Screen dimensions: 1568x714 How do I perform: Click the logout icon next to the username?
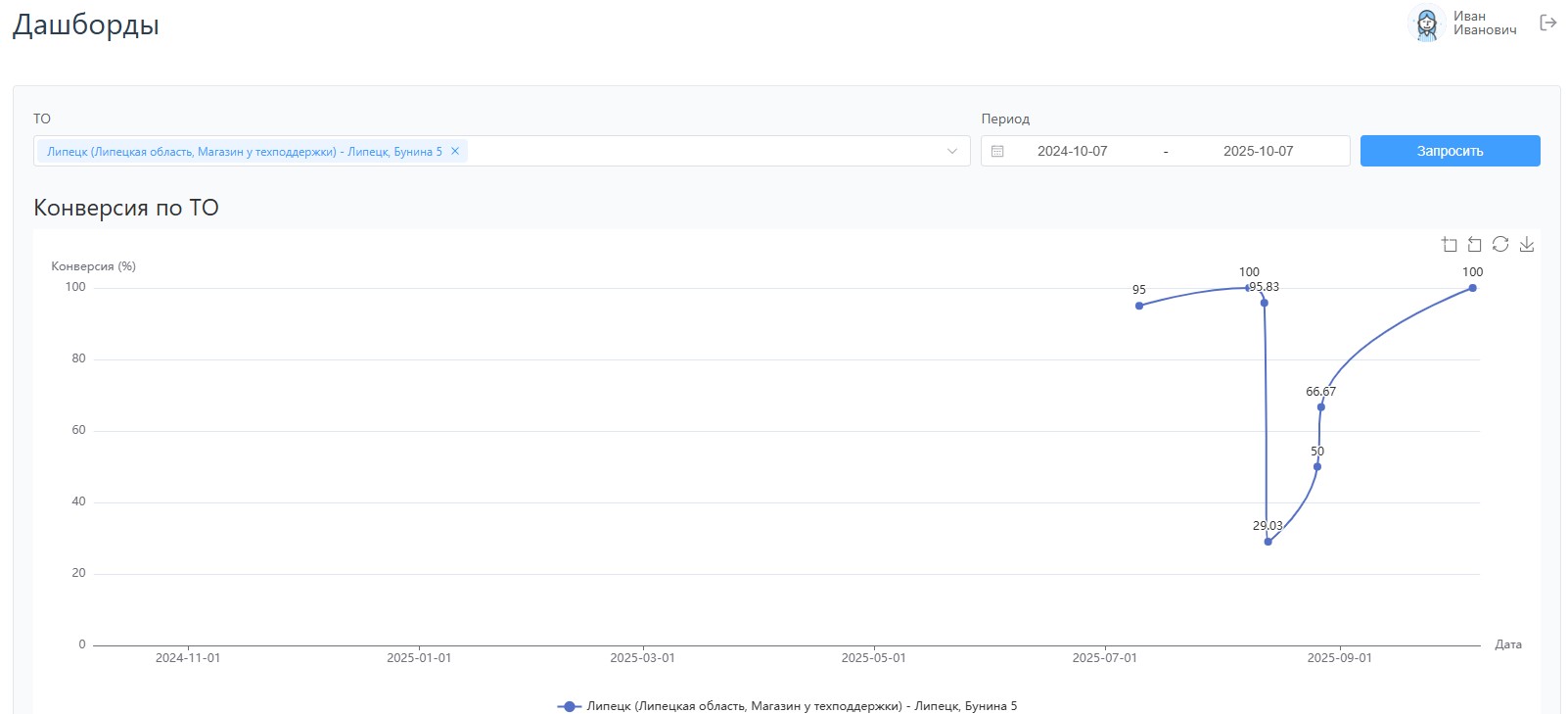coord(1547,23)
